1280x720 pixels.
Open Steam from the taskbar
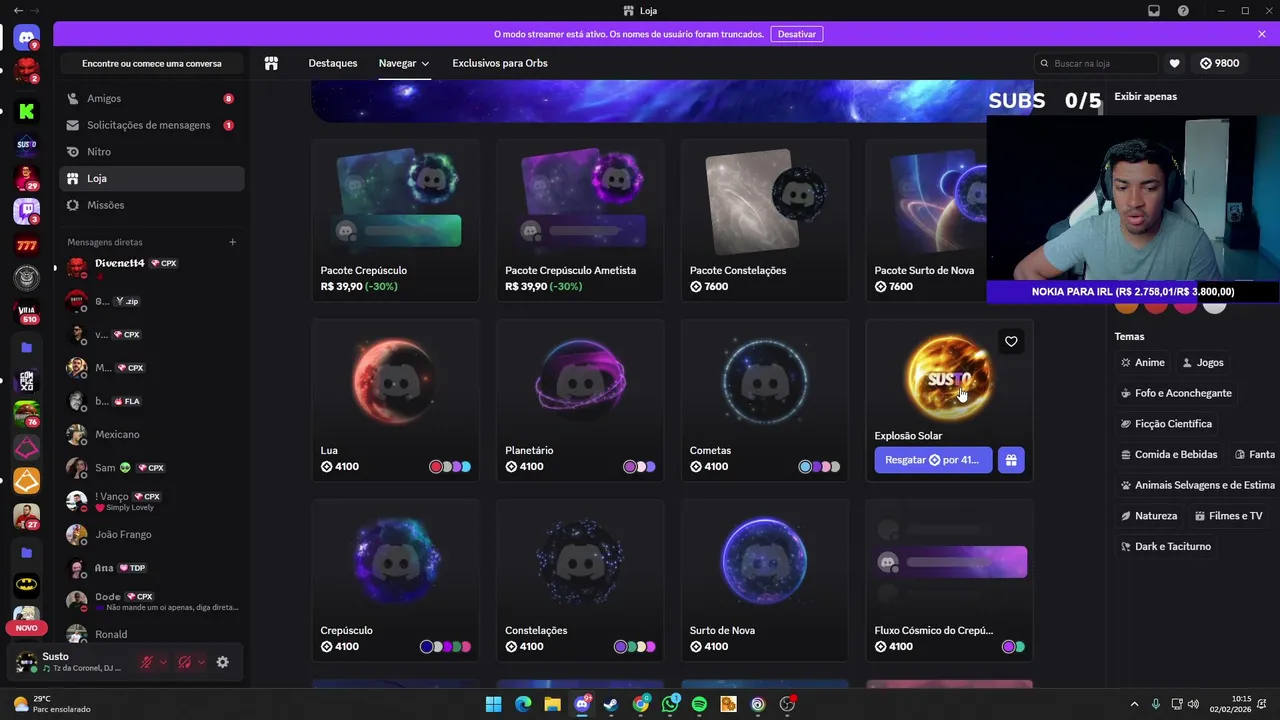611,704
